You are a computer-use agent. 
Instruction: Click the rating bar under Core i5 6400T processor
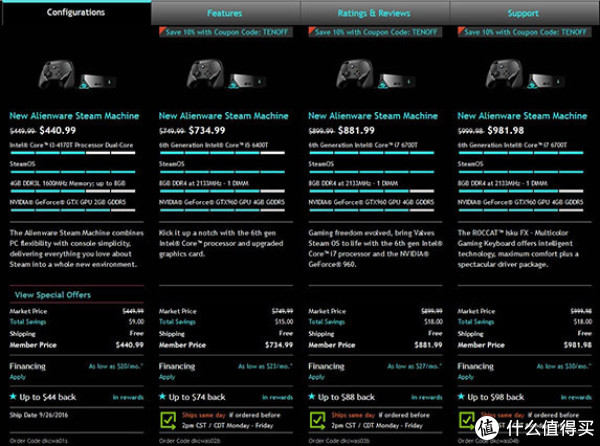[x=222, y=153]
